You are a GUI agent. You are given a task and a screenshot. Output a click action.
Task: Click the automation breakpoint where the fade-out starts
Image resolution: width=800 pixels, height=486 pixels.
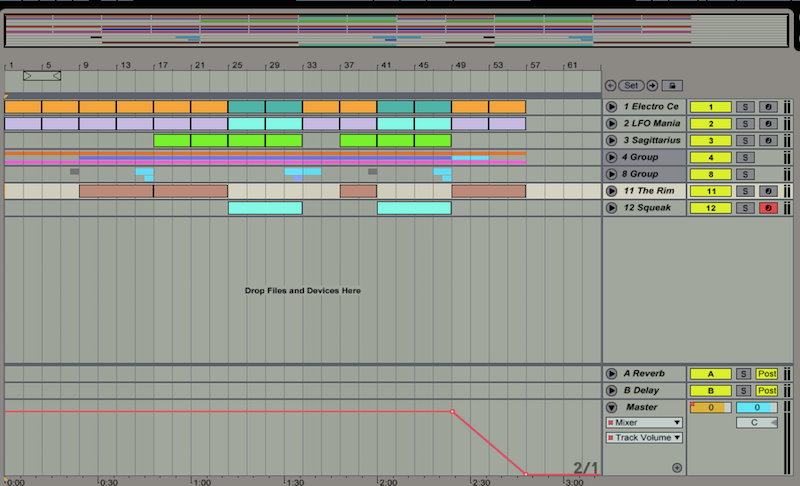pos(452,412)
